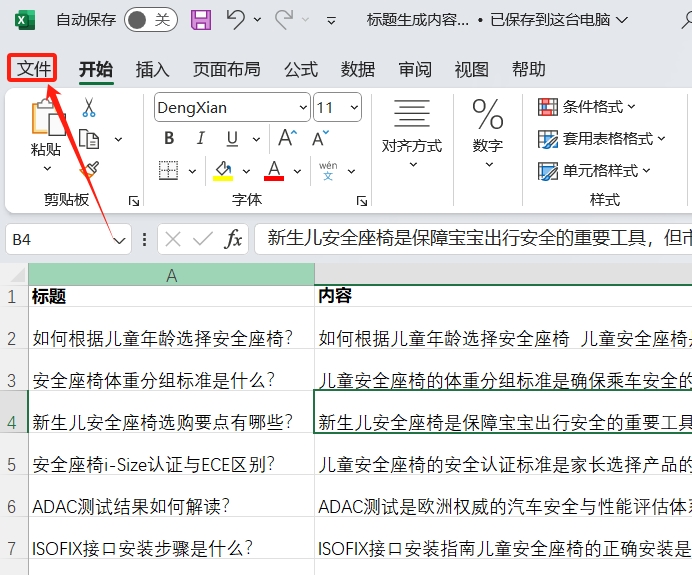Click the Copy icon
This screenshot has height=575, width=692.
[89, 139]
